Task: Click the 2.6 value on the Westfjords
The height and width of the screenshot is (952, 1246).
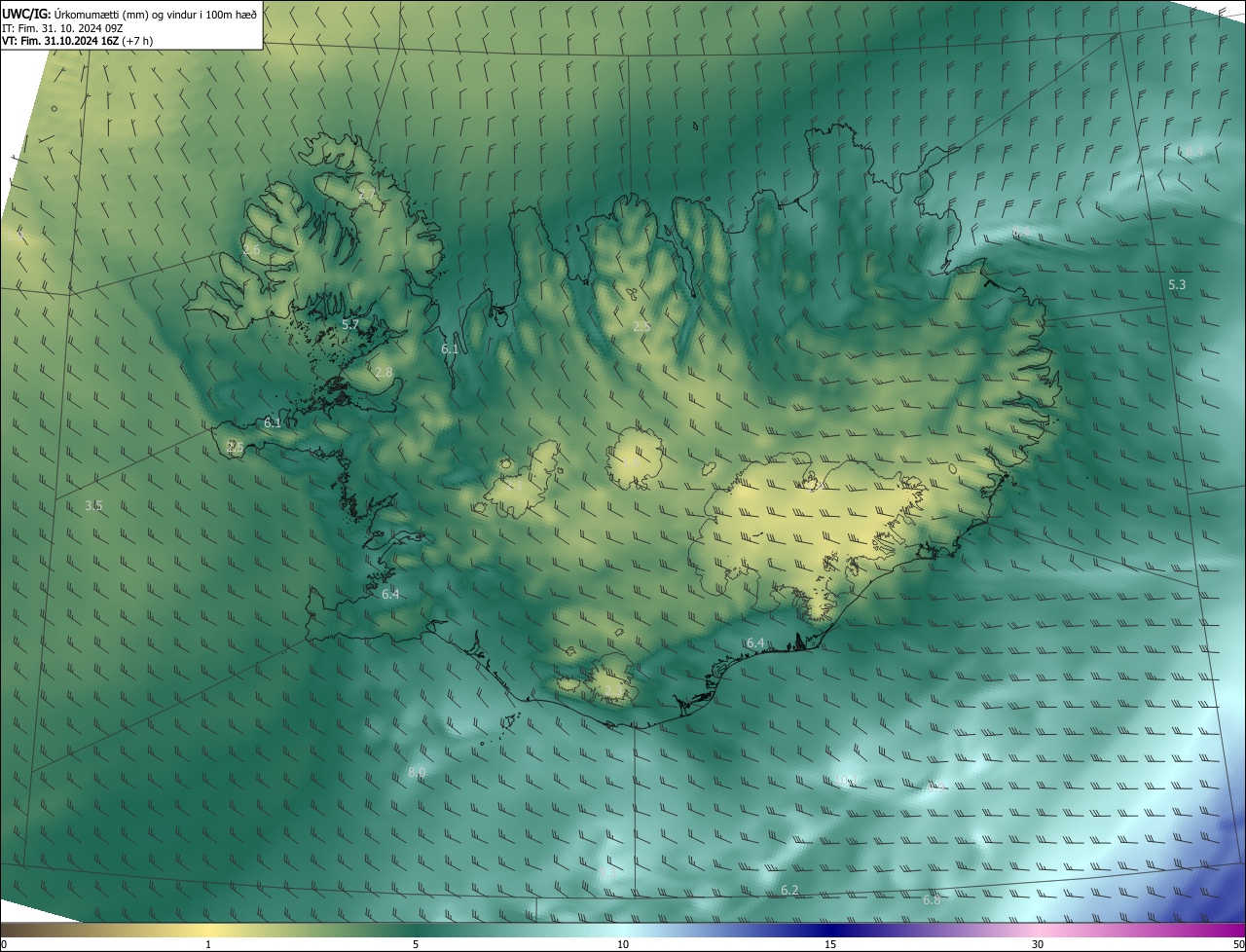Action: coord(251,250)
